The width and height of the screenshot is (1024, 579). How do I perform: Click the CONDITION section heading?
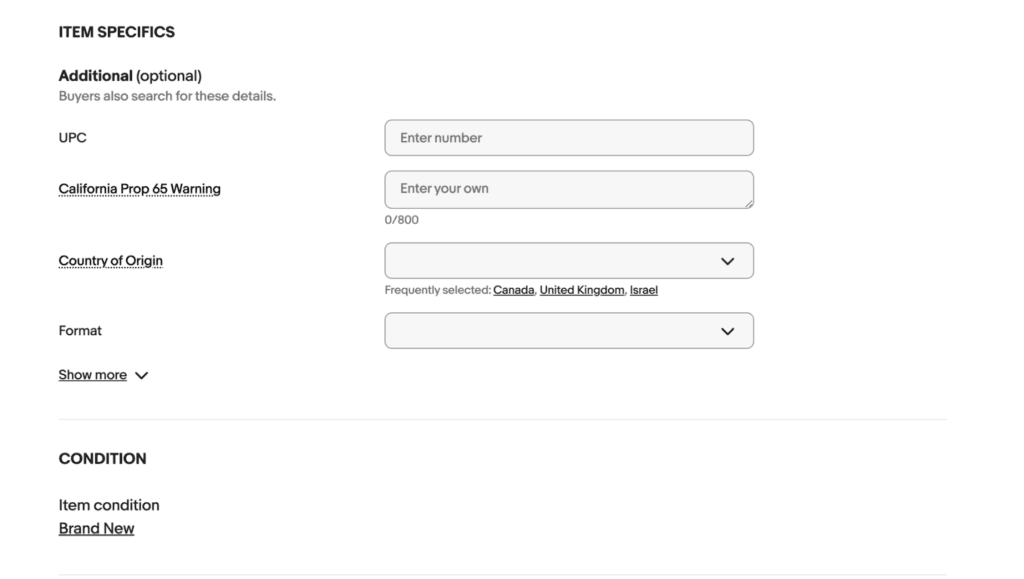[102, 458]
